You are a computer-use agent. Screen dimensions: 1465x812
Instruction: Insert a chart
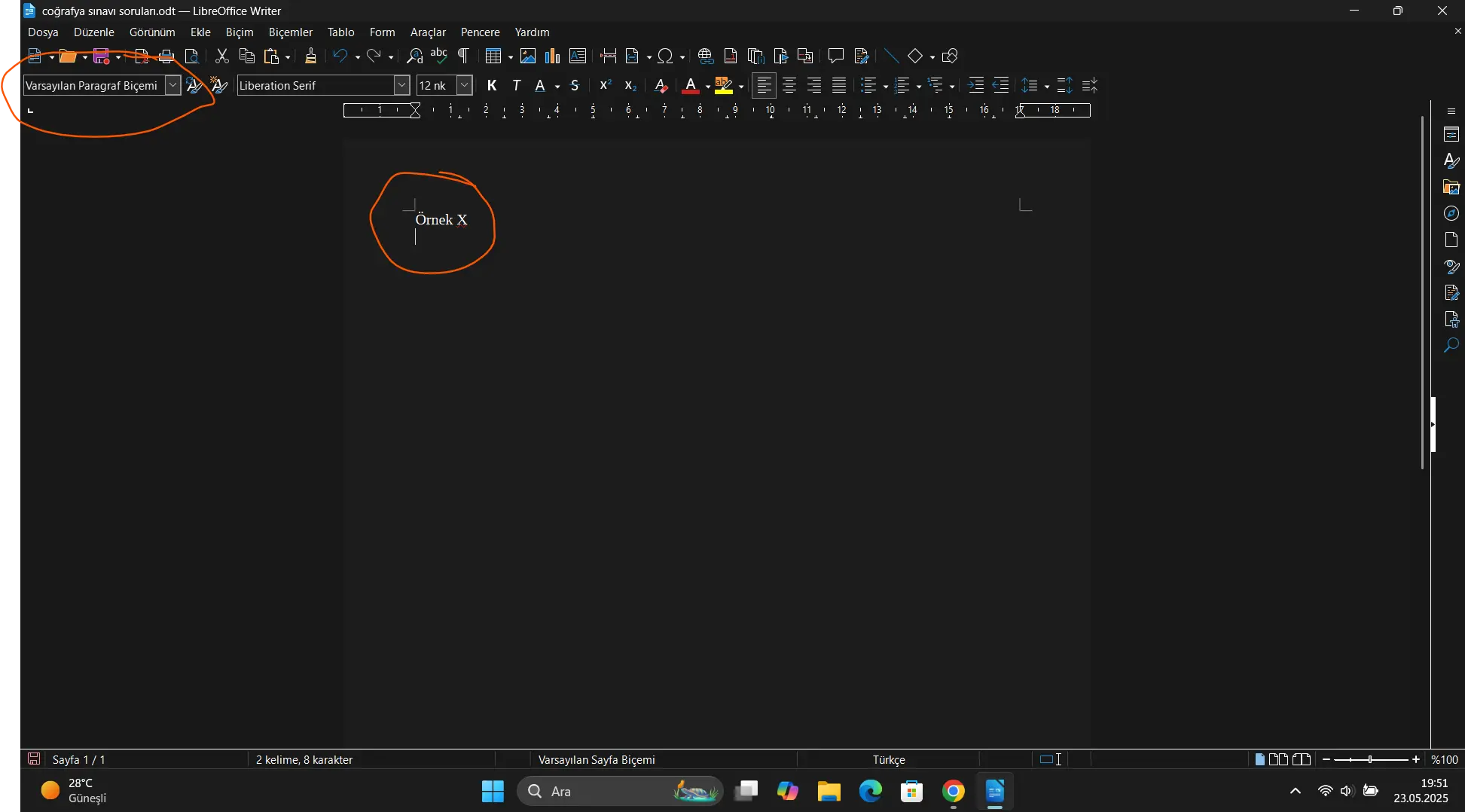(x=553, y=56)
